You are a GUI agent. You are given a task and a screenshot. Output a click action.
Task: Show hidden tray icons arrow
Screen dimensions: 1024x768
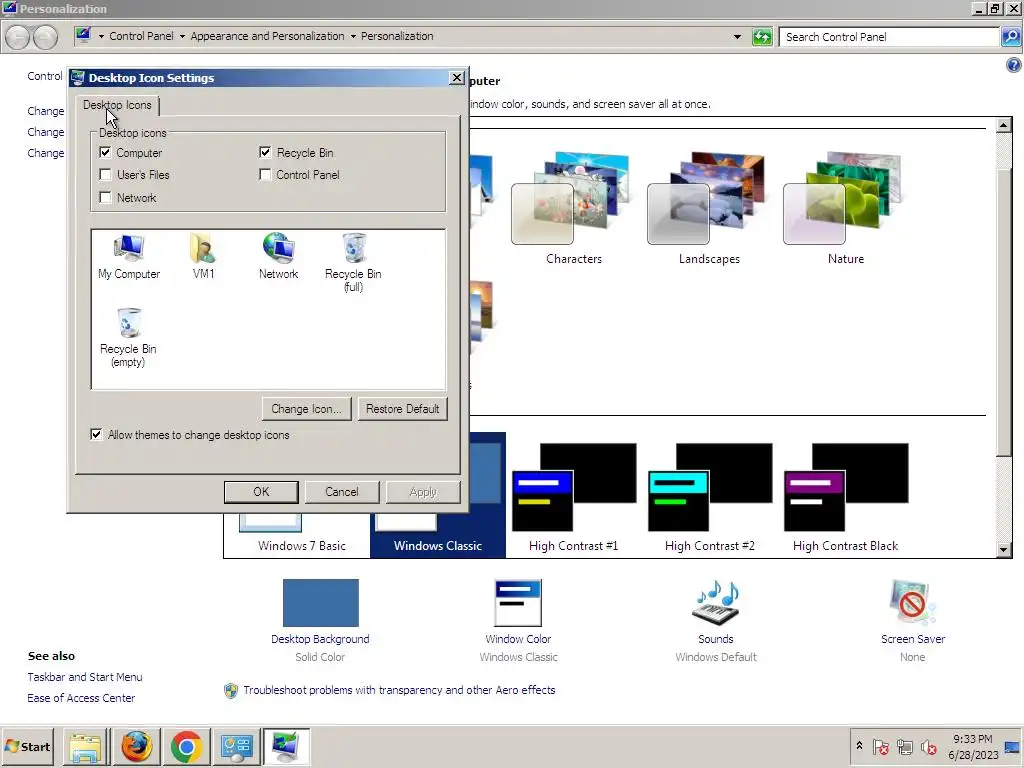[859, 746]
